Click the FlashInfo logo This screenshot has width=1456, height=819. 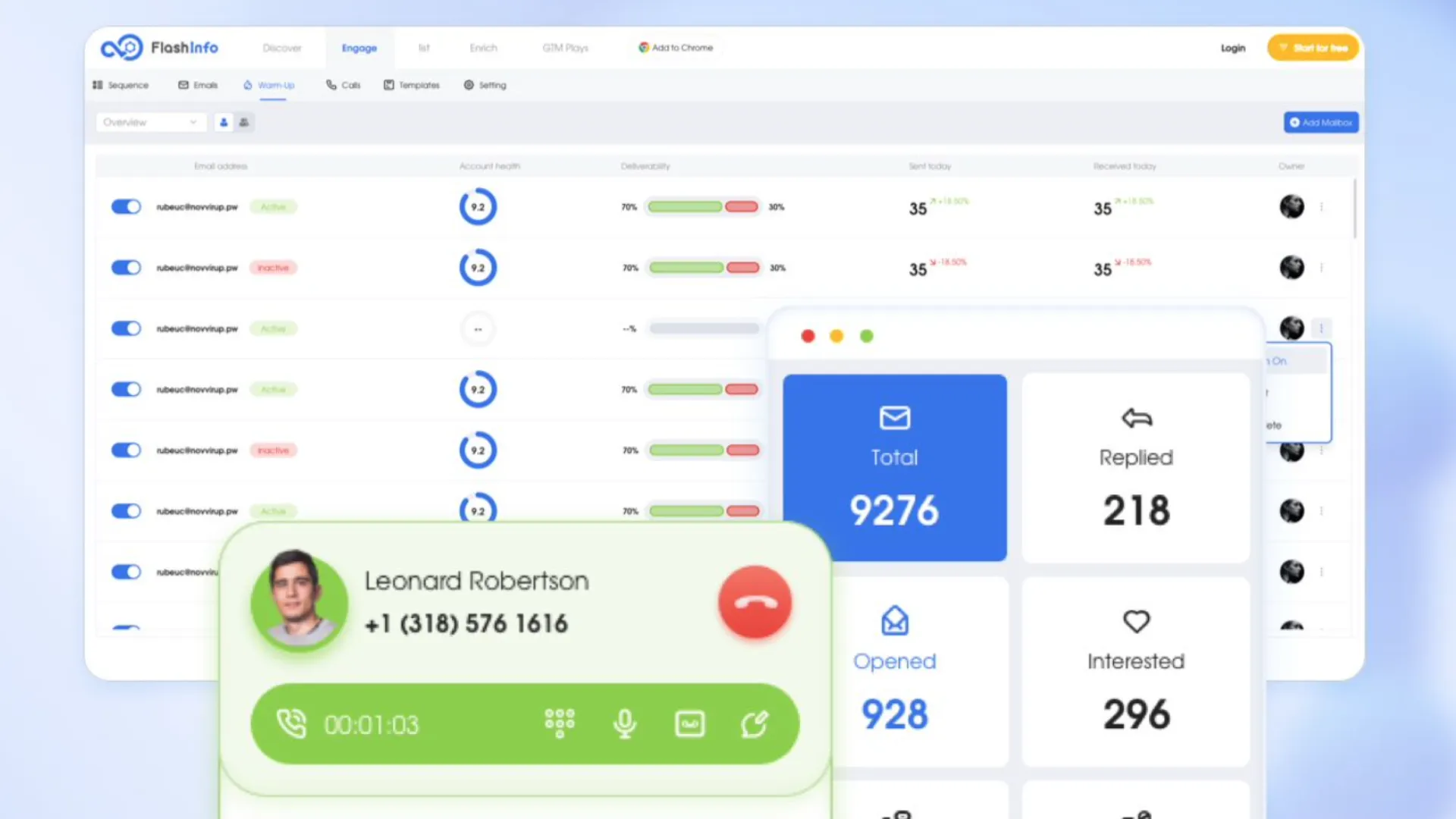(x=160, y=48)
